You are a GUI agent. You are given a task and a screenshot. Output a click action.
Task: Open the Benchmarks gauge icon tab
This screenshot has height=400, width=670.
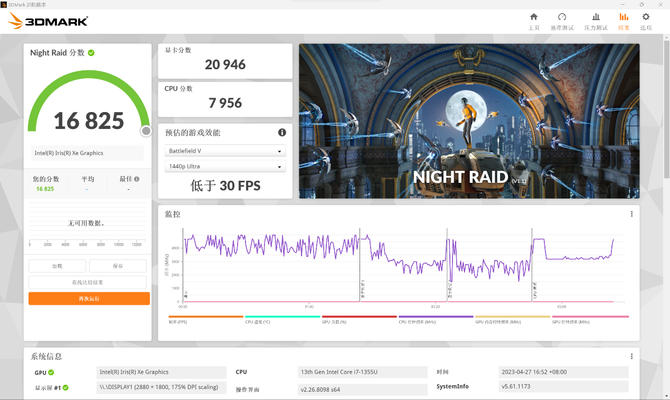[x=562, y=17]
